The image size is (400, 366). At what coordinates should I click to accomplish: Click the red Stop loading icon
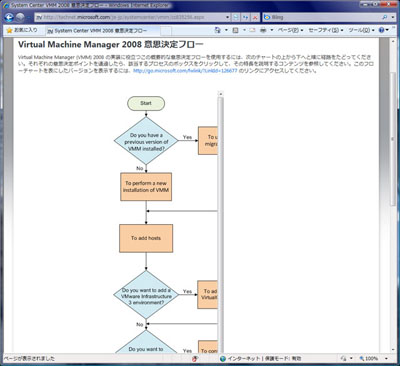point(255,17)
